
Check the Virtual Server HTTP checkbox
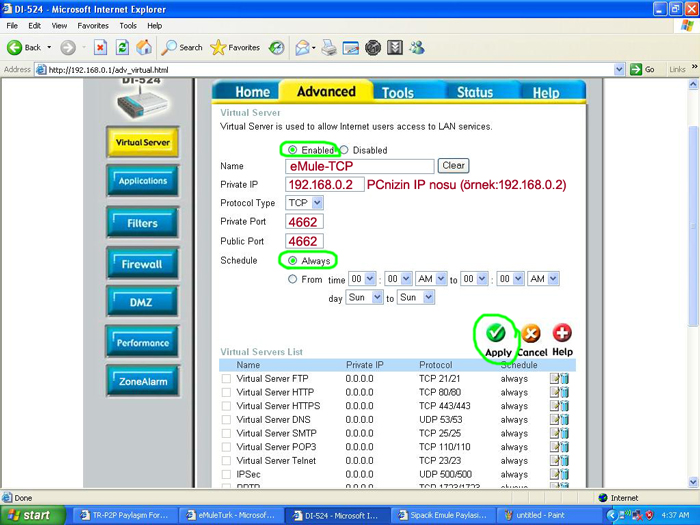click(226, 392)
